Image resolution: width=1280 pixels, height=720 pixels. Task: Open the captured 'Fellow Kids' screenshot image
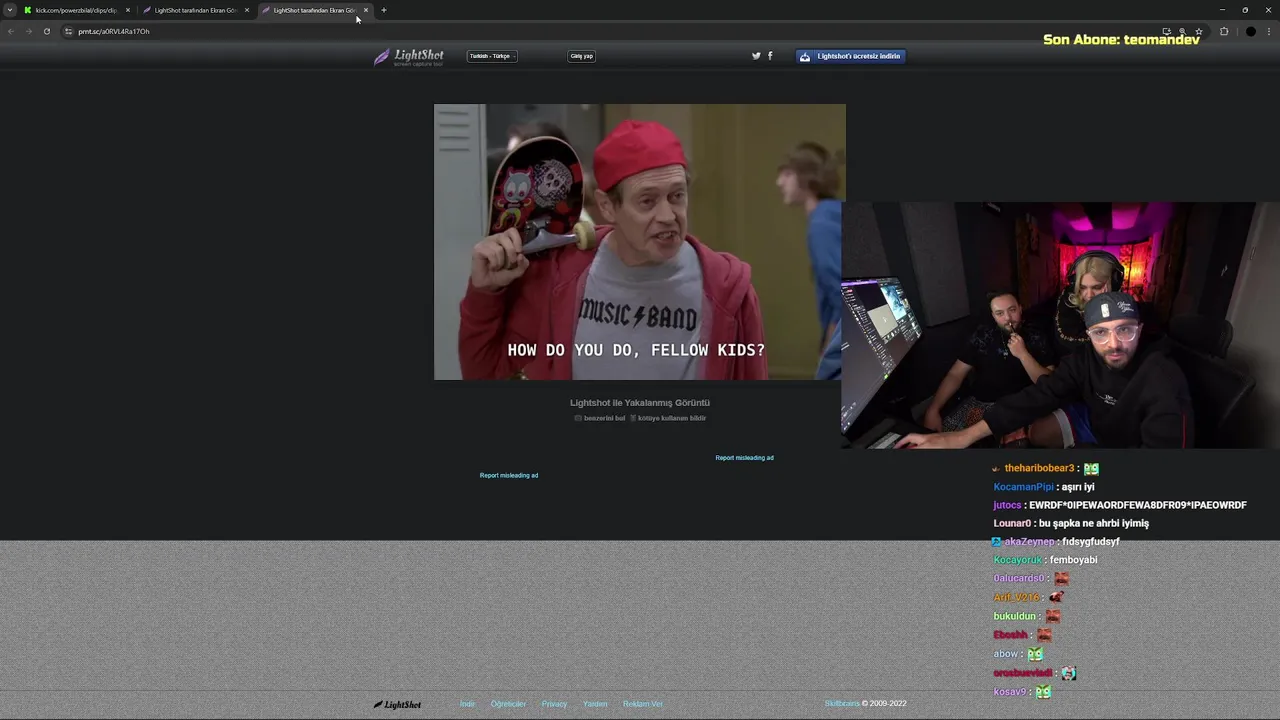(639, 242)
